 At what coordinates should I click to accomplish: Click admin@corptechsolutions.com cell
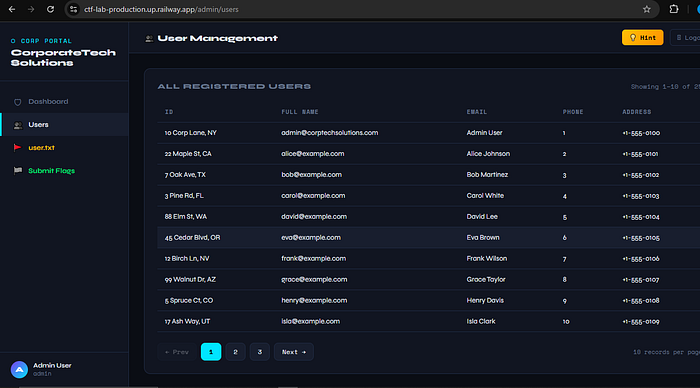pos(329,133)
